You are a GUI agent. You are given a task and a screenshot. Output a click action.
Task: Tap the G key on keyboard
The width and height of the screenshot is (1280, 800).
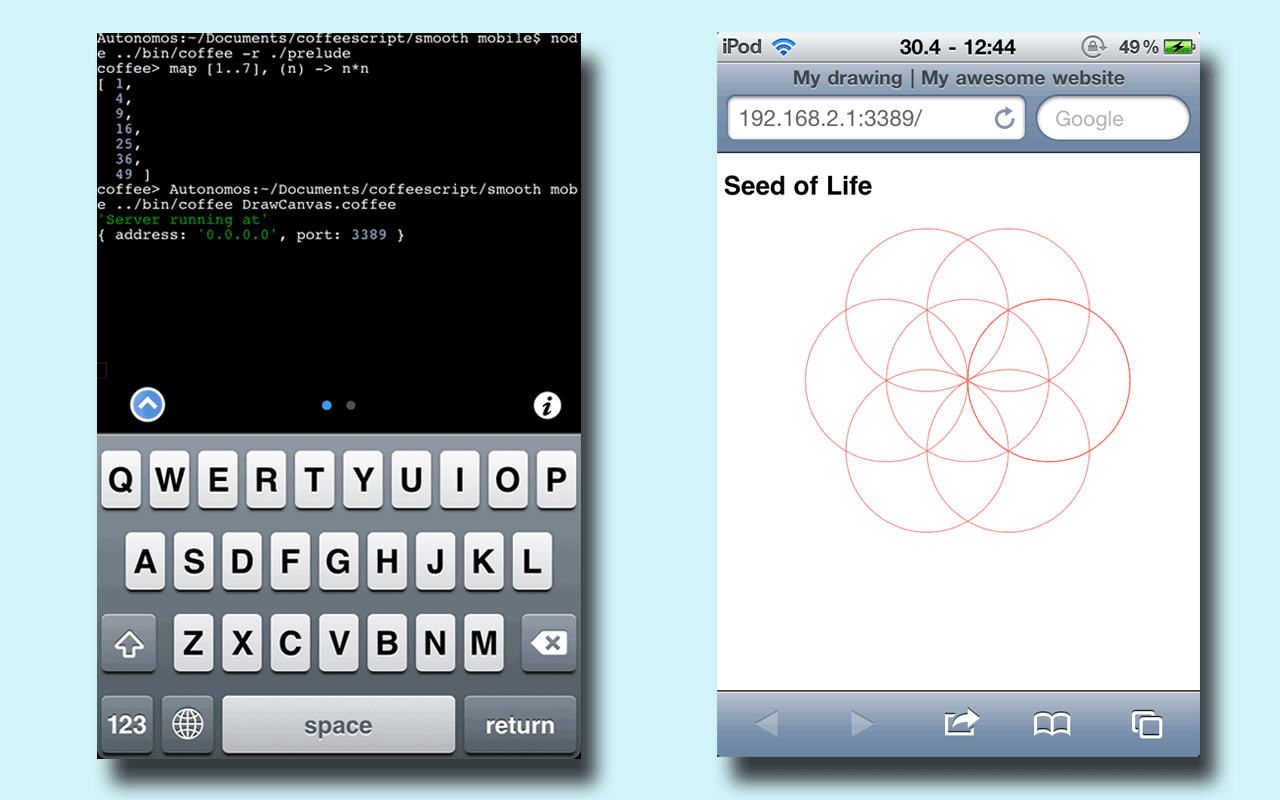(x=339, y=561)
